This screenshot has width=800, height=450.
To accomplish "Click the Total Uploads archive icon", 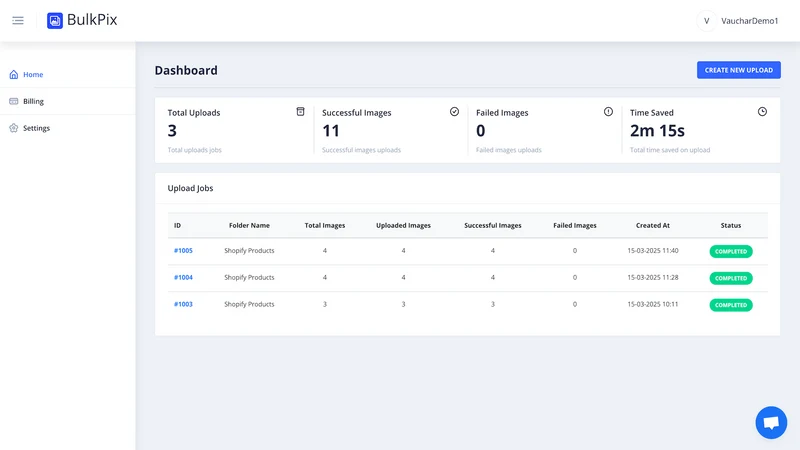I will (301, 112).
